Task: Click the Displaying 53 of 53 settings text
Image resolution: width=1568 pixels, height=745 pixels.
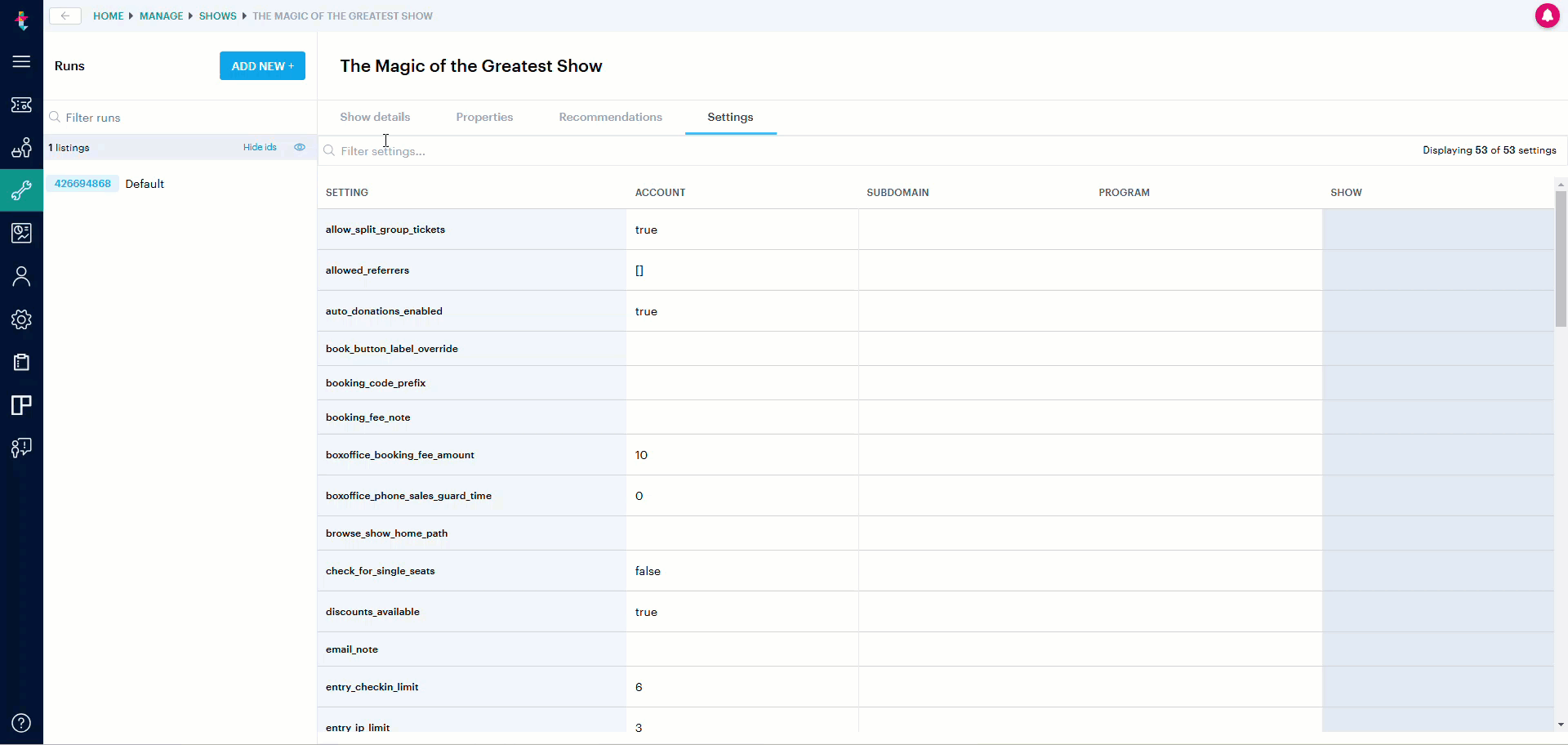Action: point(1489,150)
